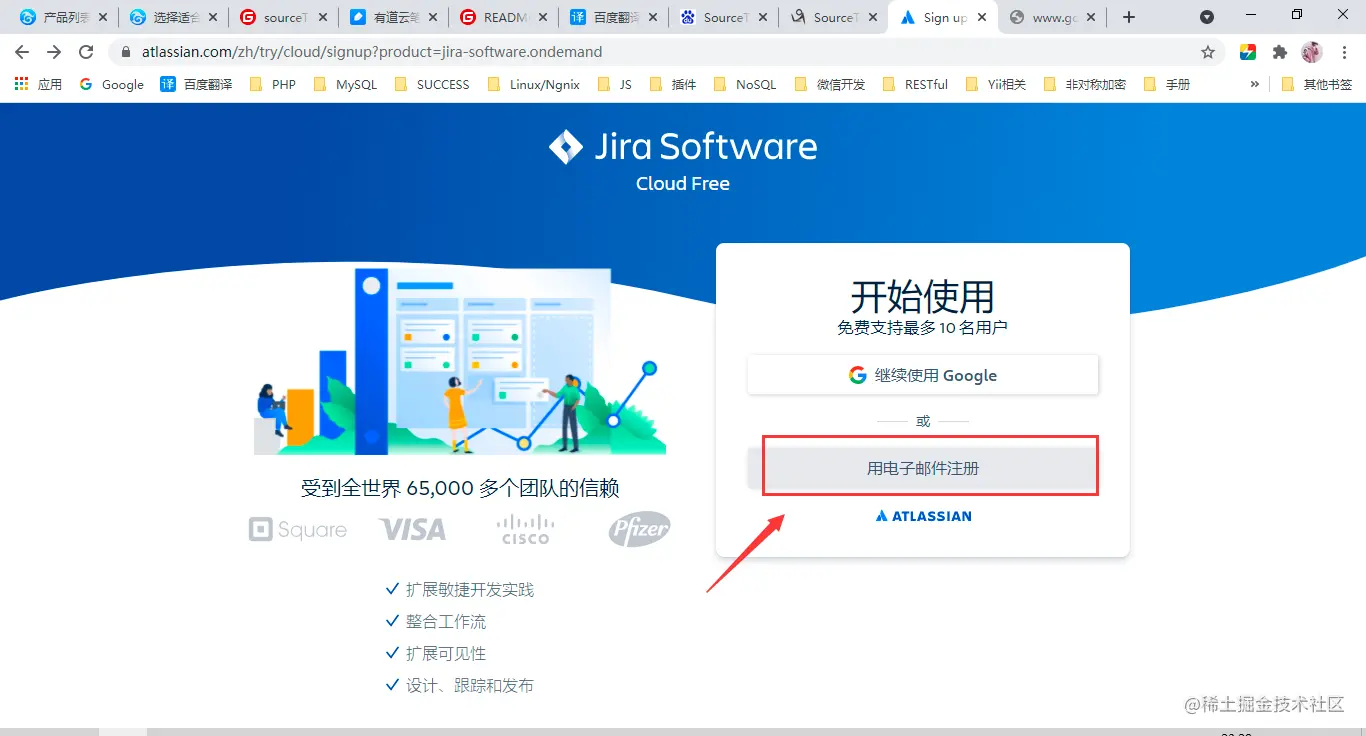Switch to the Source tab with Baidu paw icon
This screenshot has height=736, width=1366.
point(723,17)
